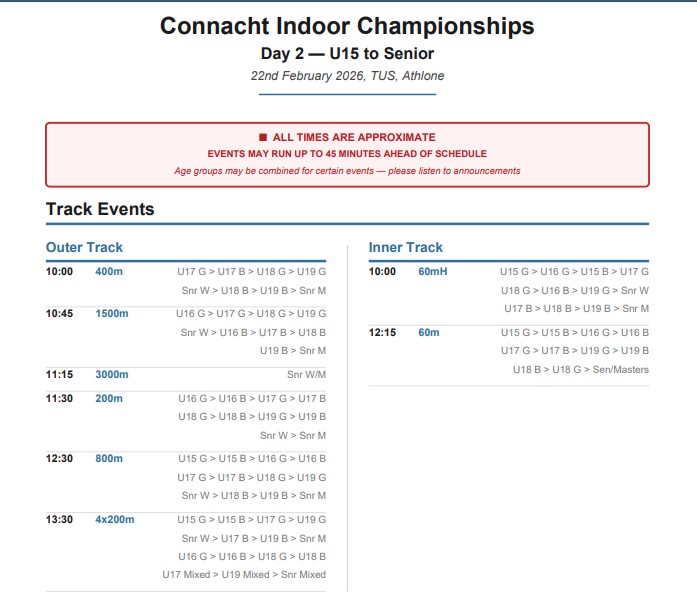Viewport: 697px width, 602px height.
Task: Click the 400m event link
Action: [107, 271]
